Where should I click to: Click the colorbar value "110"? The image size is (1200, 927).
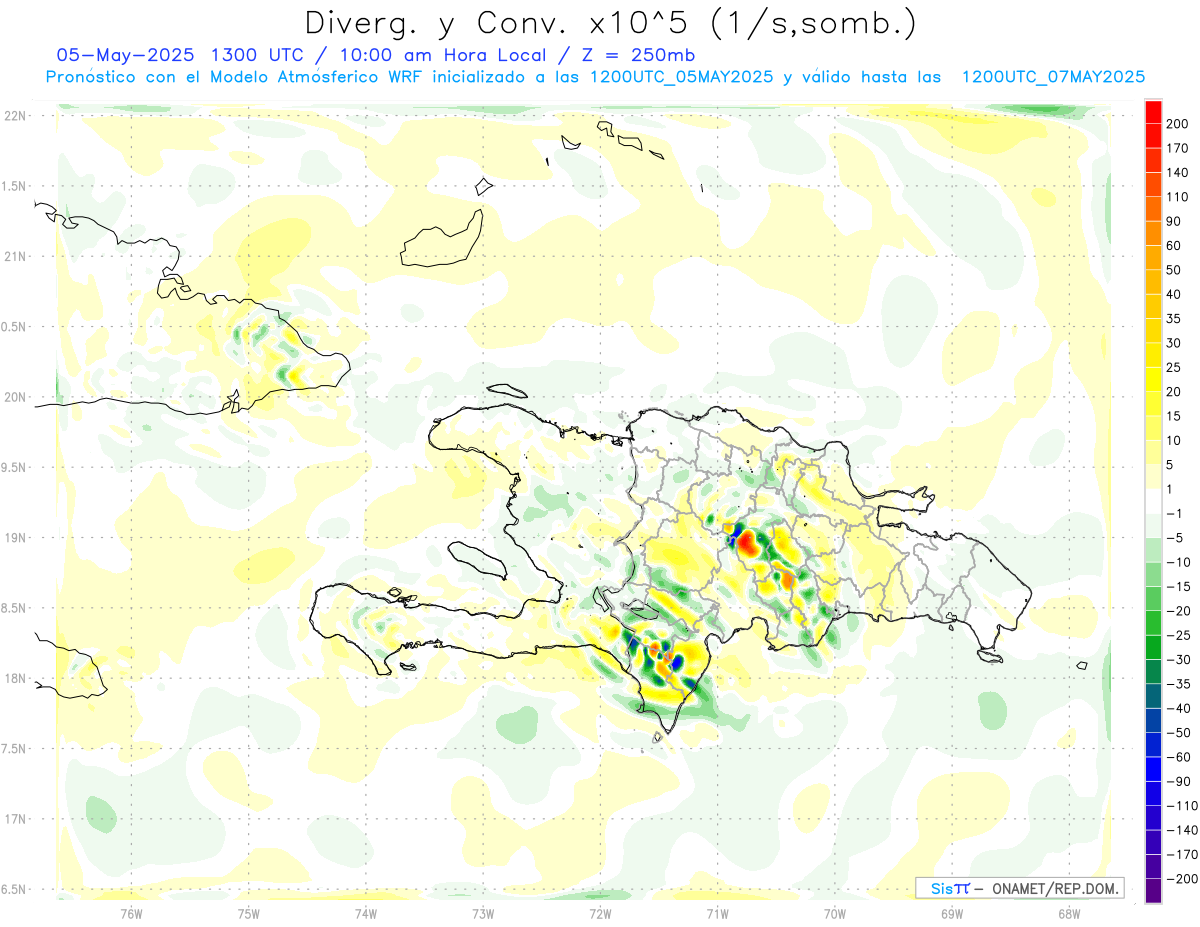[1178, 197]
